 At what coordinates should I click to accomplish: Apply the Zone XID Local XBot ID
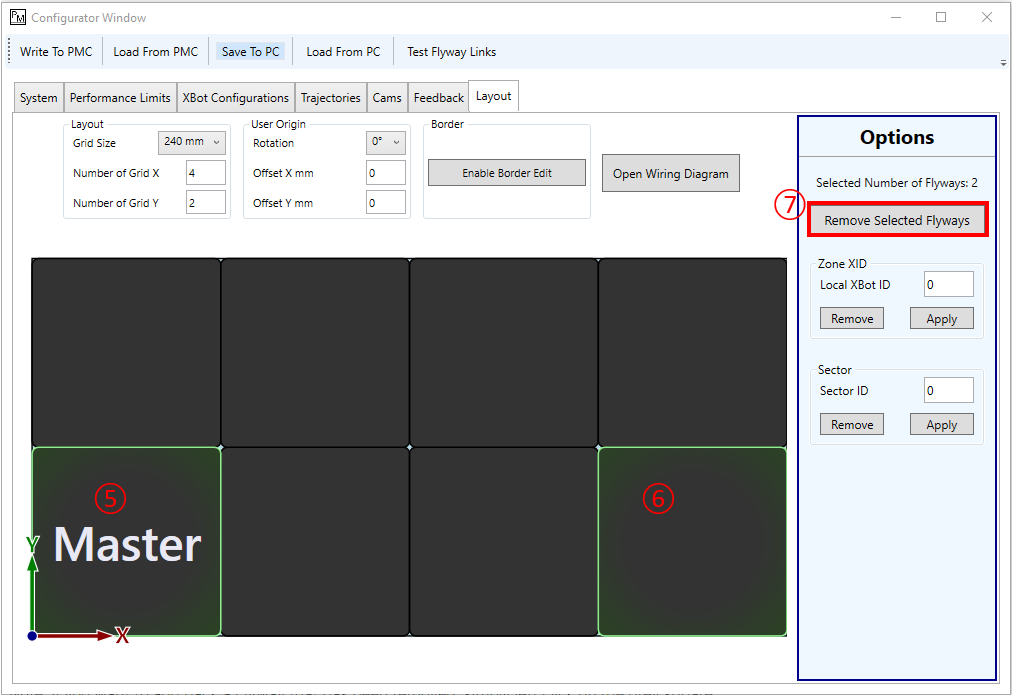pos(941,319)
